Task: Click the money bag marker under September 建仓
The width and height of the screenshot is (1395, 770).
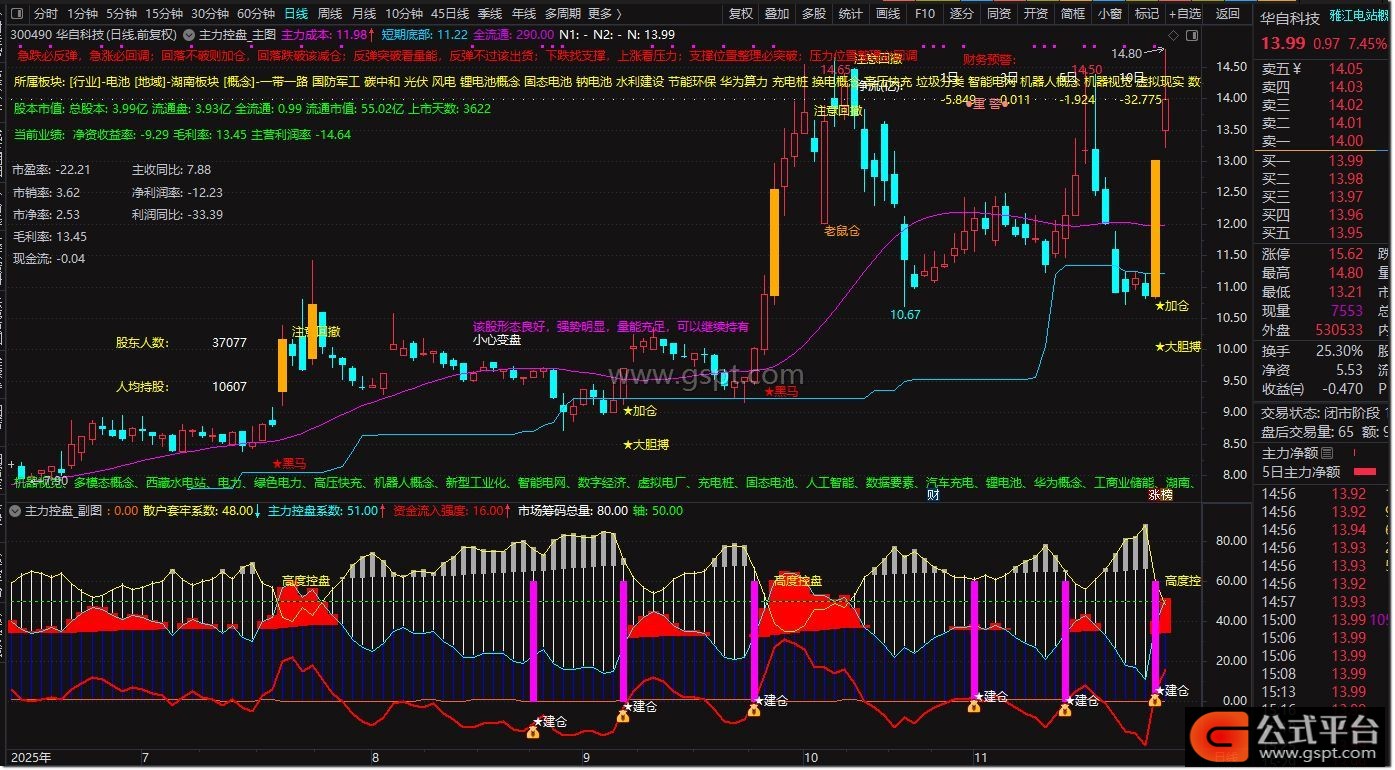Action: point(623,714)
